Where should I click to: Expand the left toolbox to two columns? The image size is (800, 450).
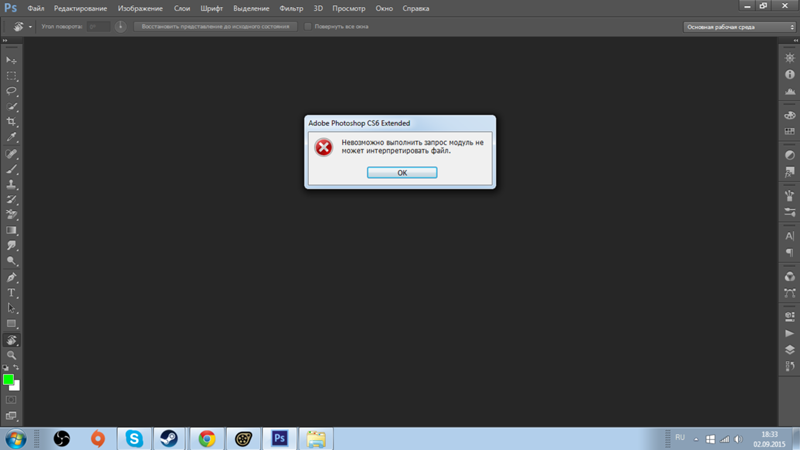(5, 40)
